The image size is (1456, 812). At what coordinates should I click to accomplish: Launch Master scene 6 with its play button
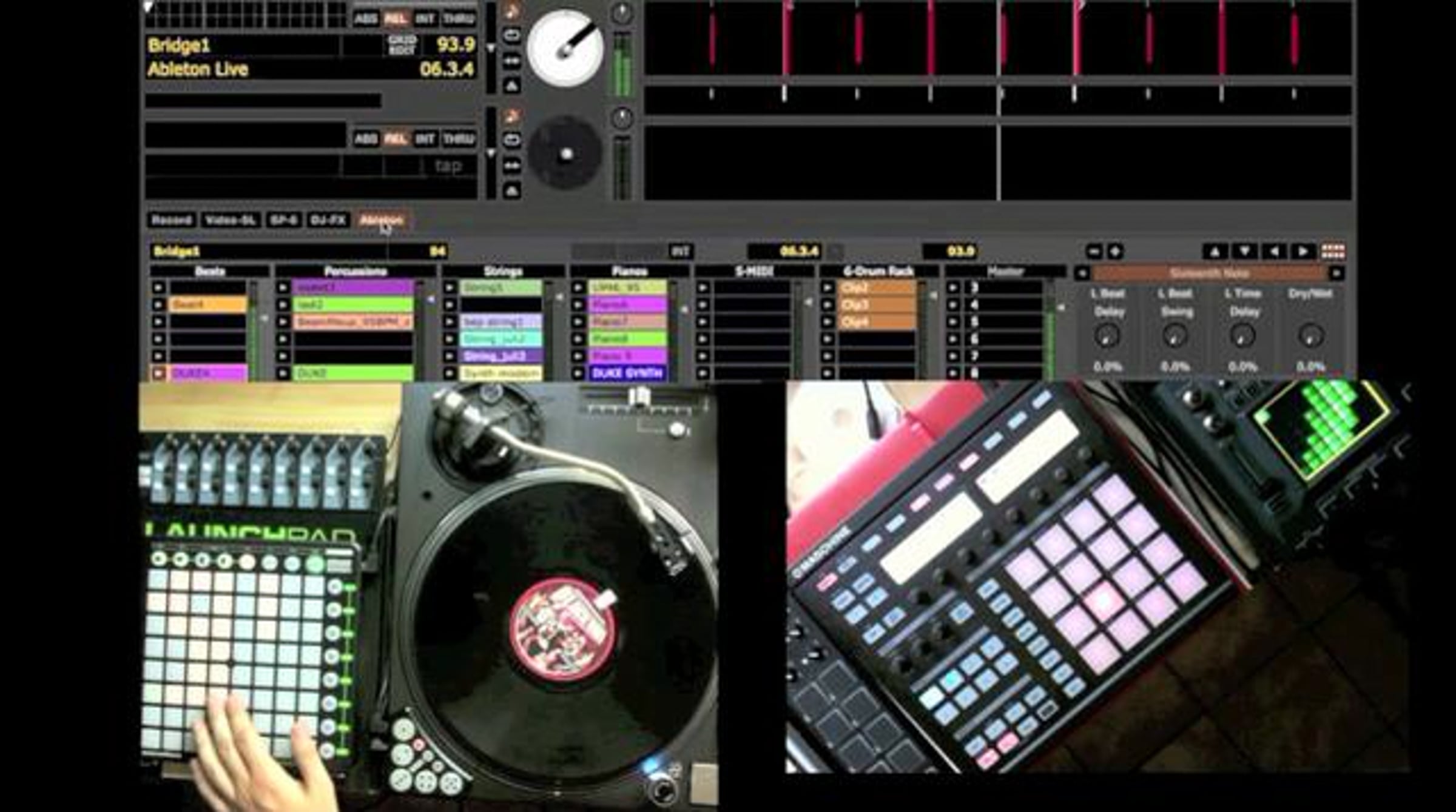953,339
